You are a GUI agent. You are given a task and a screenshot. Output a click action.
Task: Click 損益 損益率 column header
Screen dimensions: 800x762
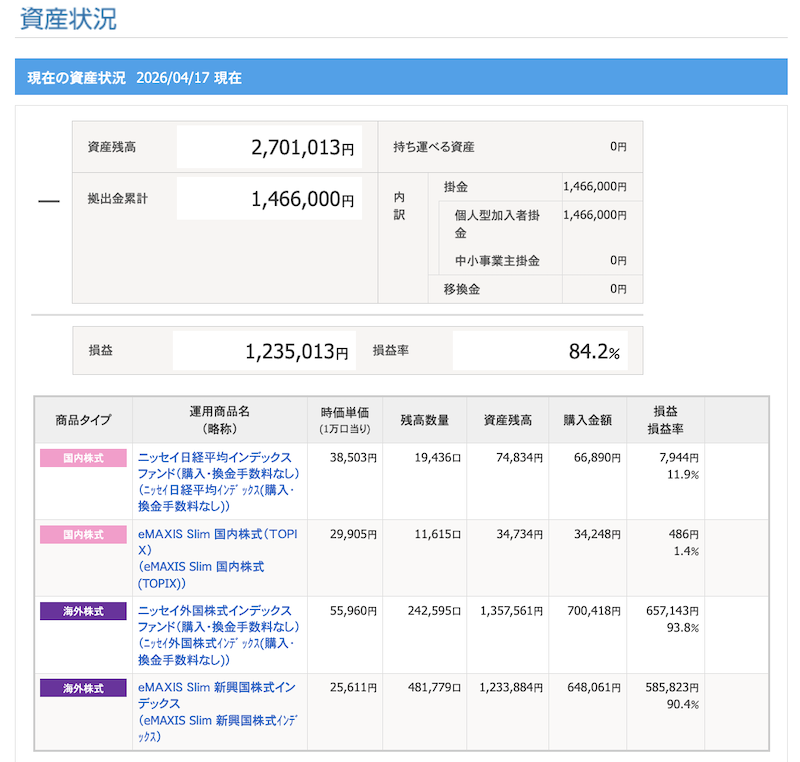point(665,420)
